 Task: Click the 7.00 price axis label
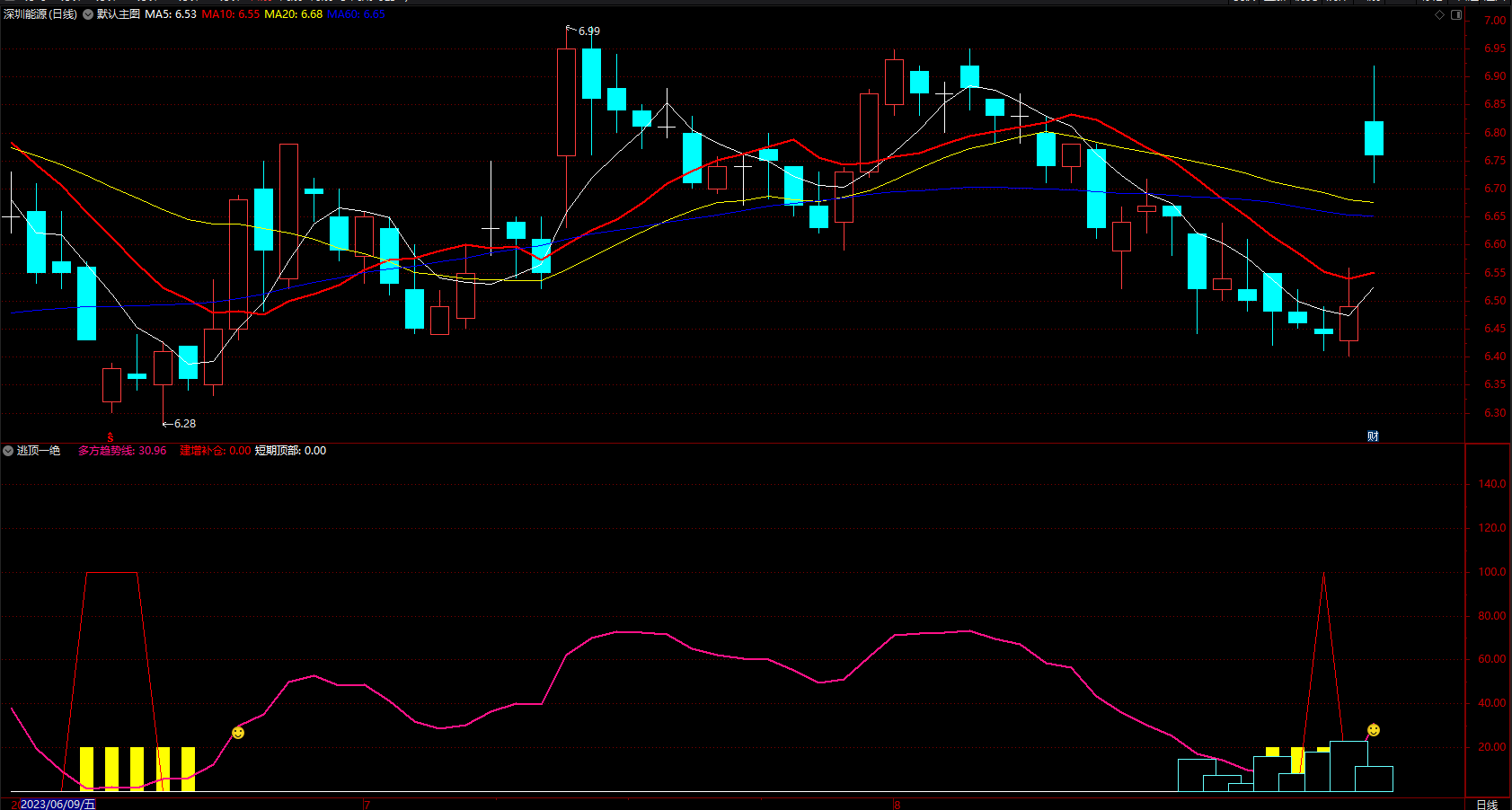coord(1495,21)
